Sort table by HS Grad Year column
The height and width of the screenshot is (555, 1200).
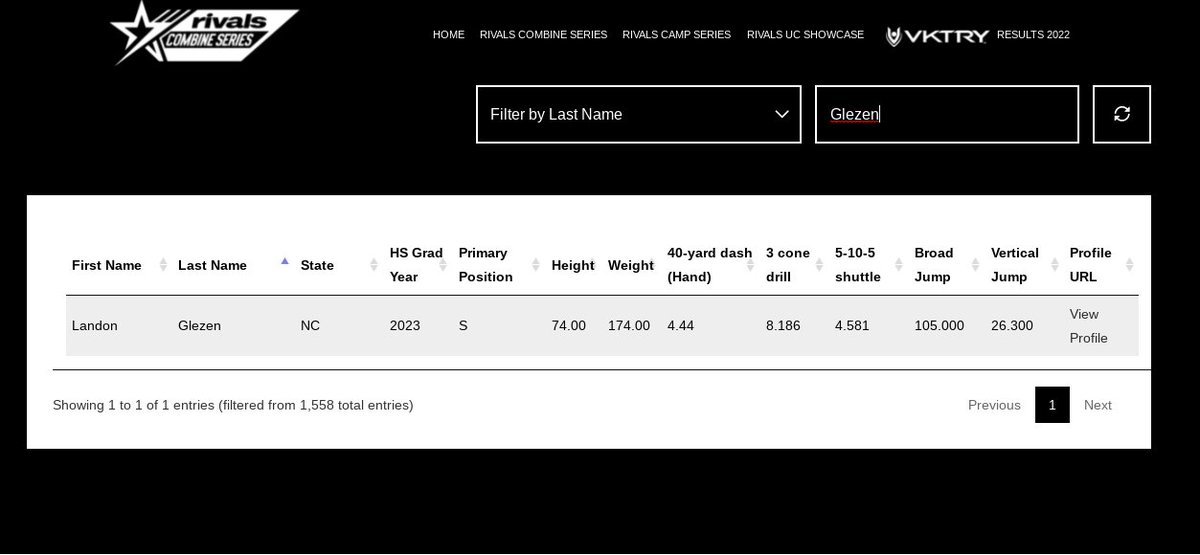click(418, 265)
